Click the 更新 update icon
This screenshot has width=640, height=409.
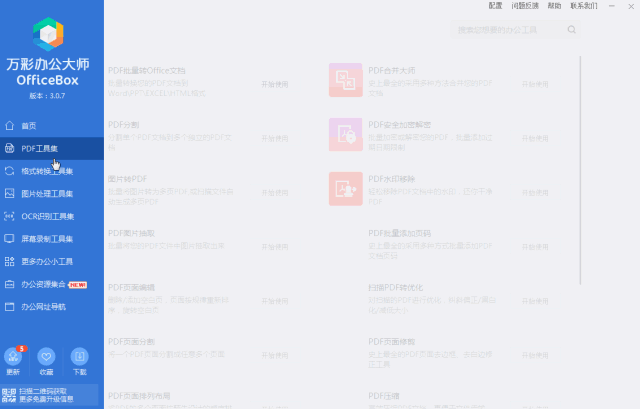coord(13,357)
